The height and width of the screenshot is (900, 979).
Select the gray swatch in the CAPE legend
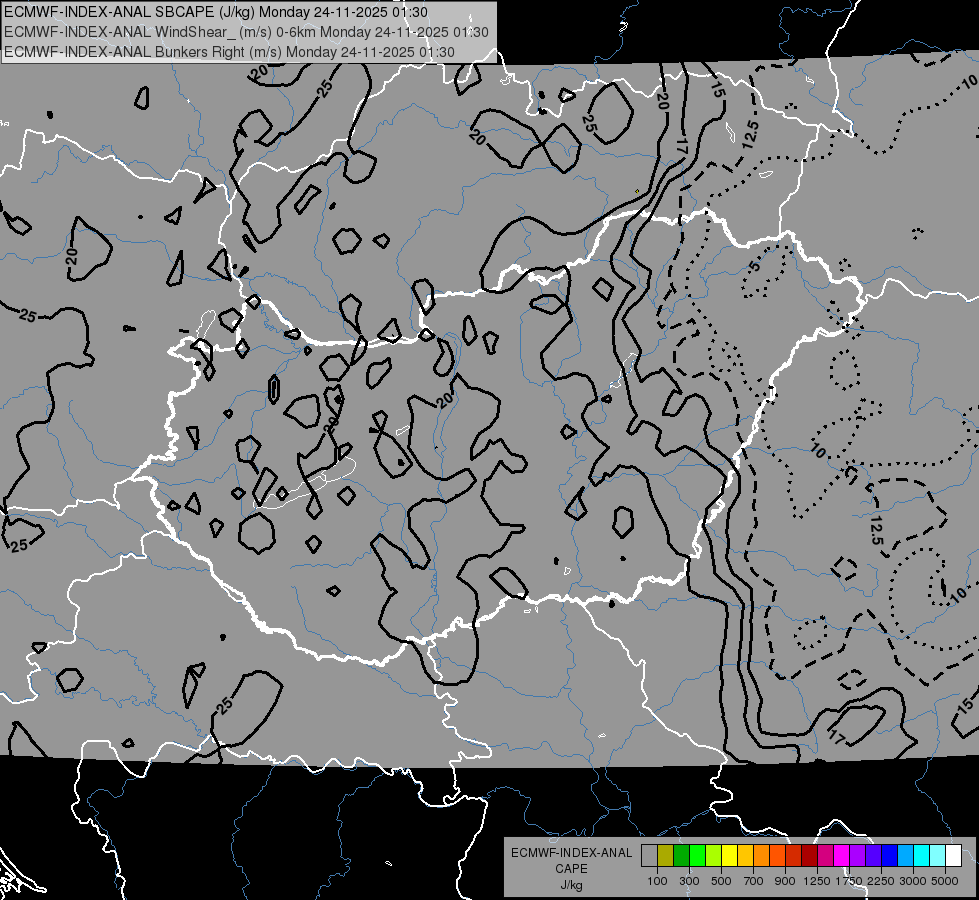point(649,856)
